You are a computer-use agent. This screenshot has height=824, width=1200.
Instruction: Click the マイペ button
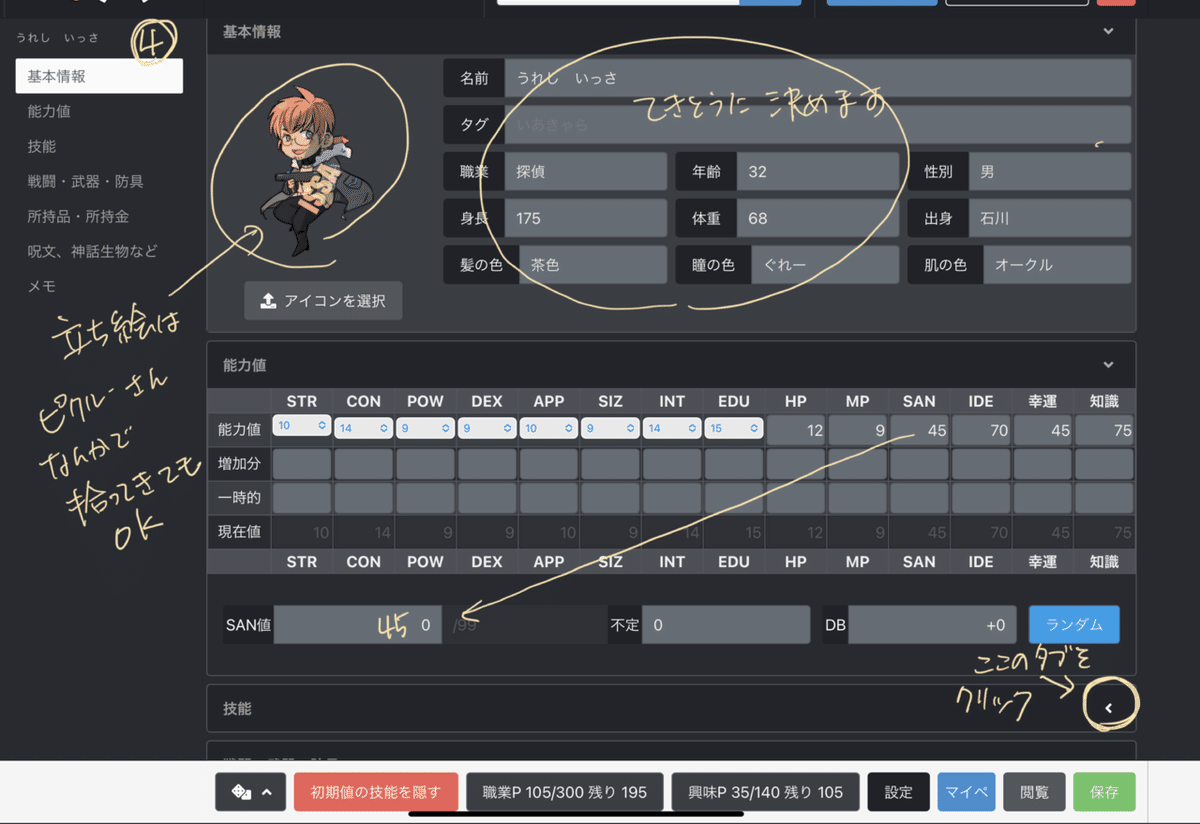[966, 791]
